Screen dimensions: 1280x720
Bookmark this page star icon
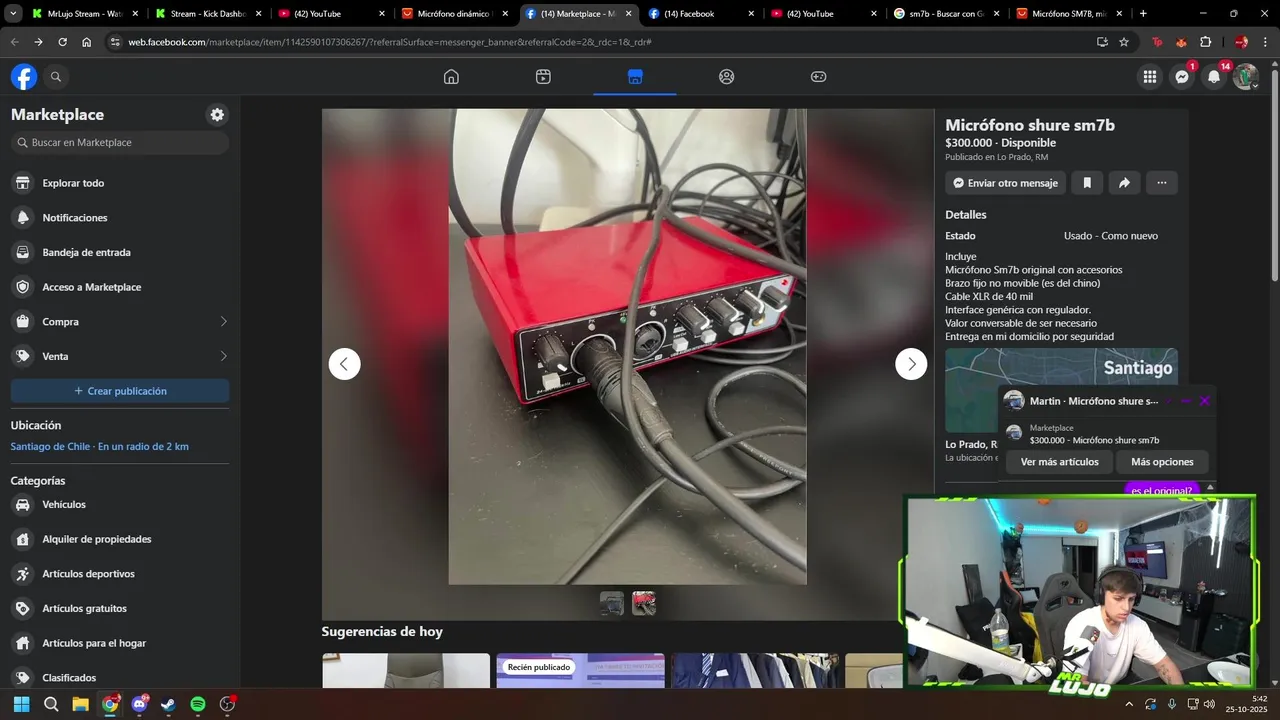coord(1124,42)
